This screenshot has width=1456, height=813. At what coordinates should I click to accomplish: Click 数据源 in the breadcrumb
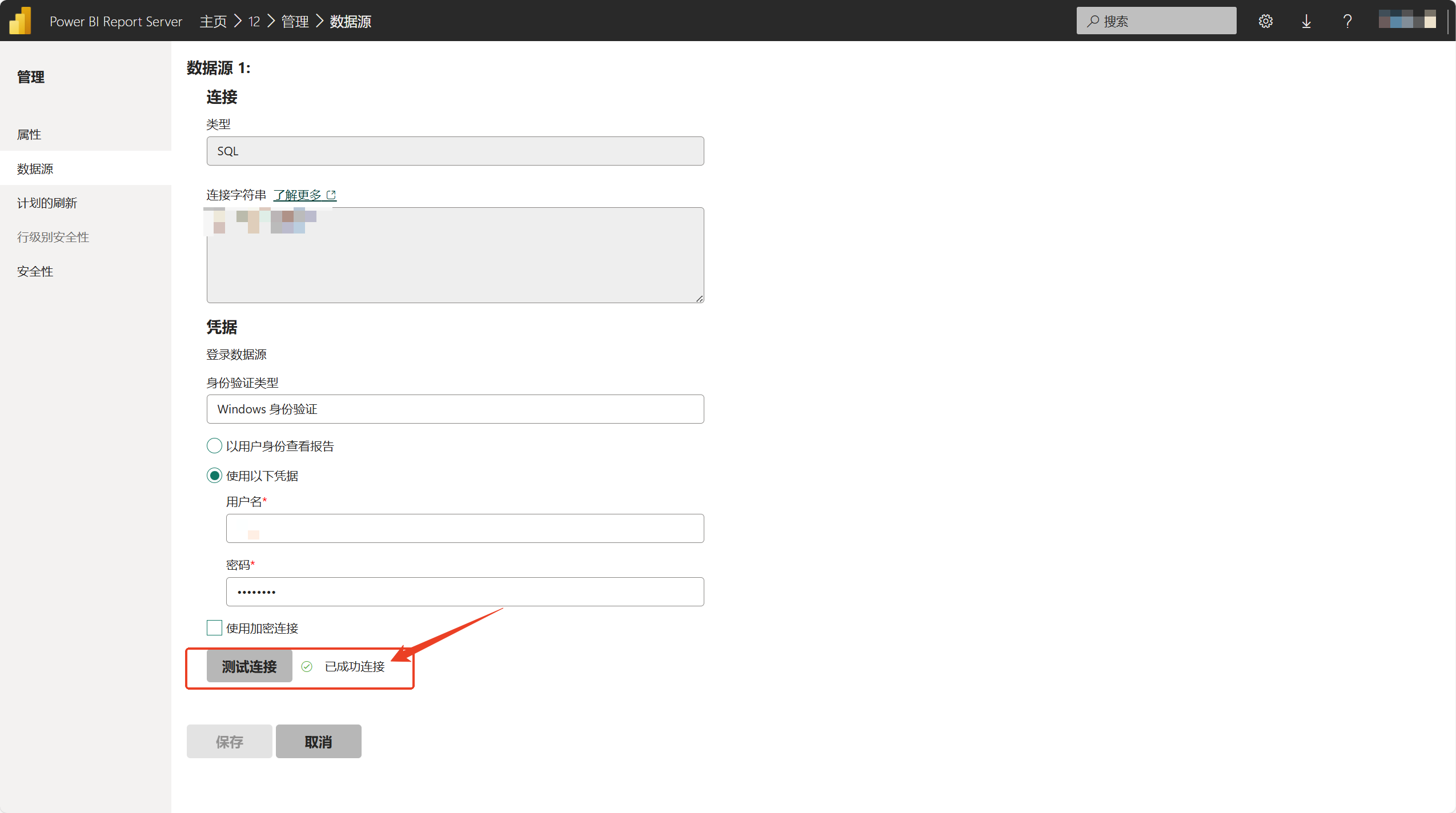coord(351,22)
